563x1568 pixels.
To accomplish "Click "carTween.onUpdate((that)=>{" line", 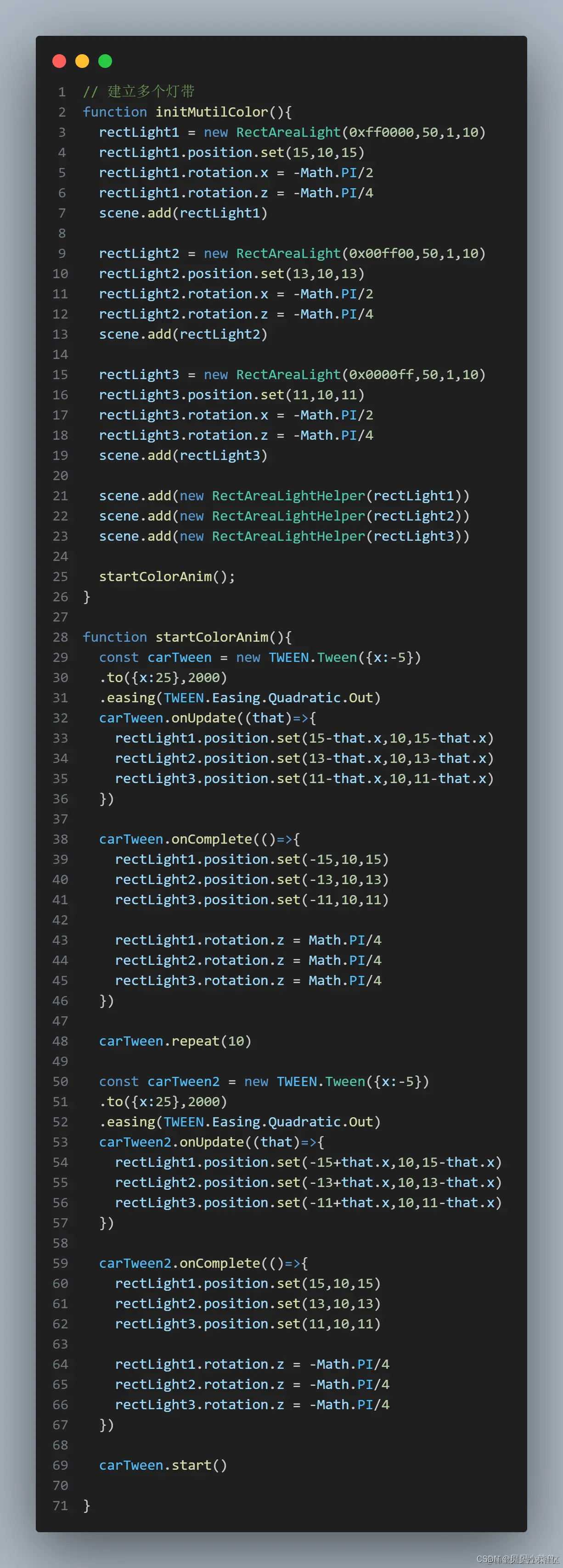I will (x=208, y=717).
